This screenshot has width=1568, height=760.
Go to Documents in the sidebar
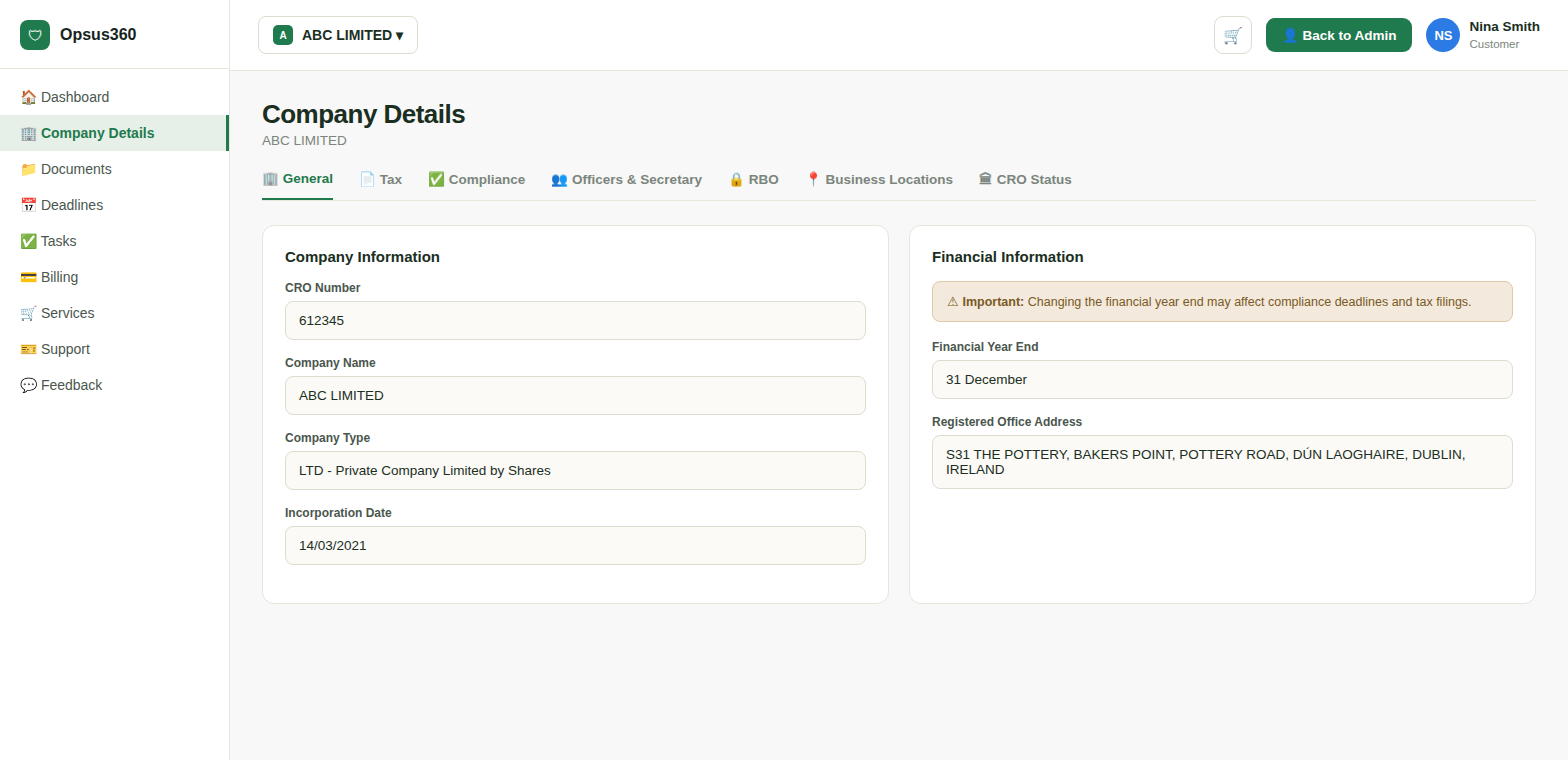114,169
